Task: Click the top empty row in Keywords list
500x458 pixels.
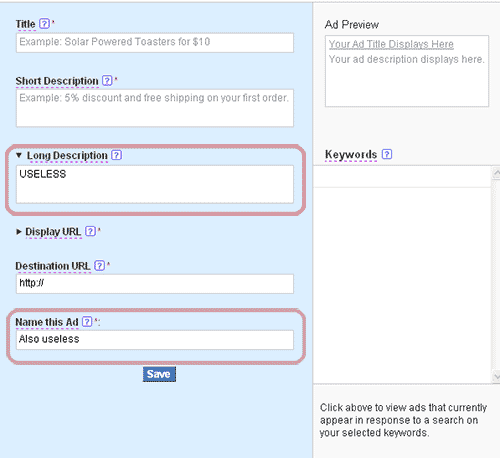Action: 402,177
